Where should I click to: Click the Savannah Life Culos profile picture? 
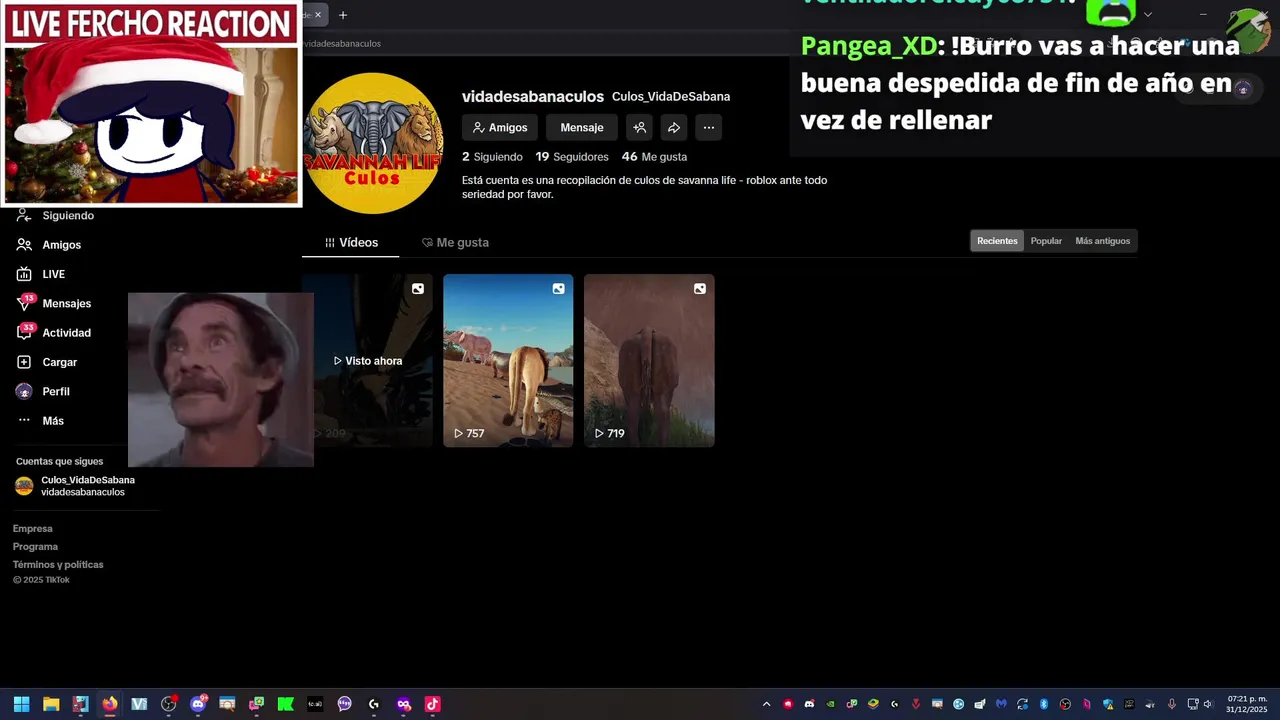pyautogui.click(x=373, y=143)
